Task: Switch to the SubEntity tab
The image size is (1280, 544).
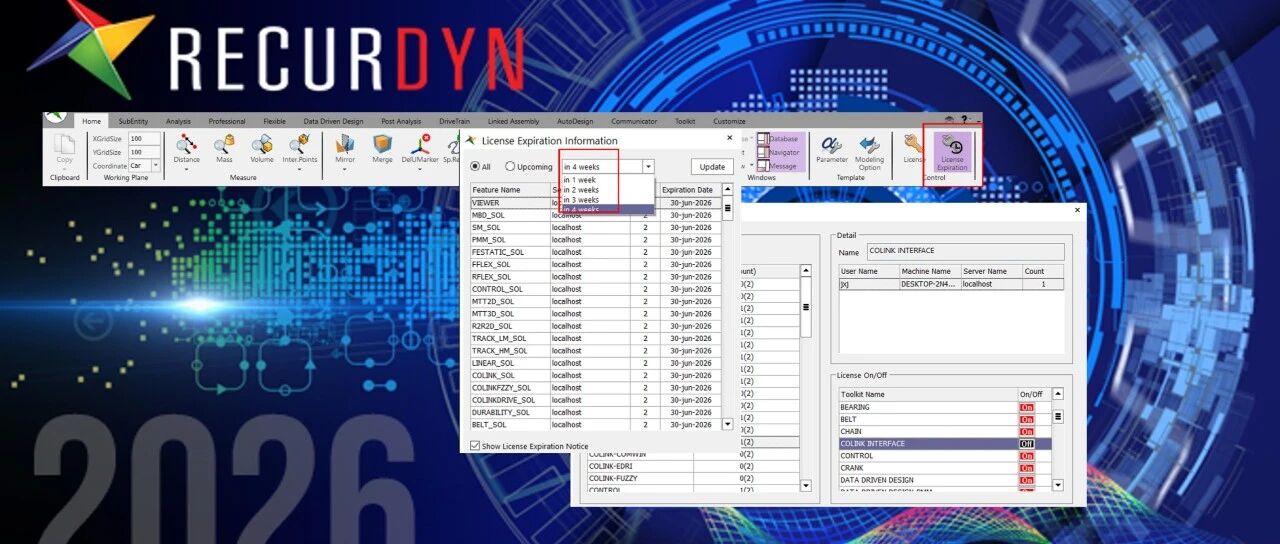Action: pyautogui.click(x=133, y=121)
